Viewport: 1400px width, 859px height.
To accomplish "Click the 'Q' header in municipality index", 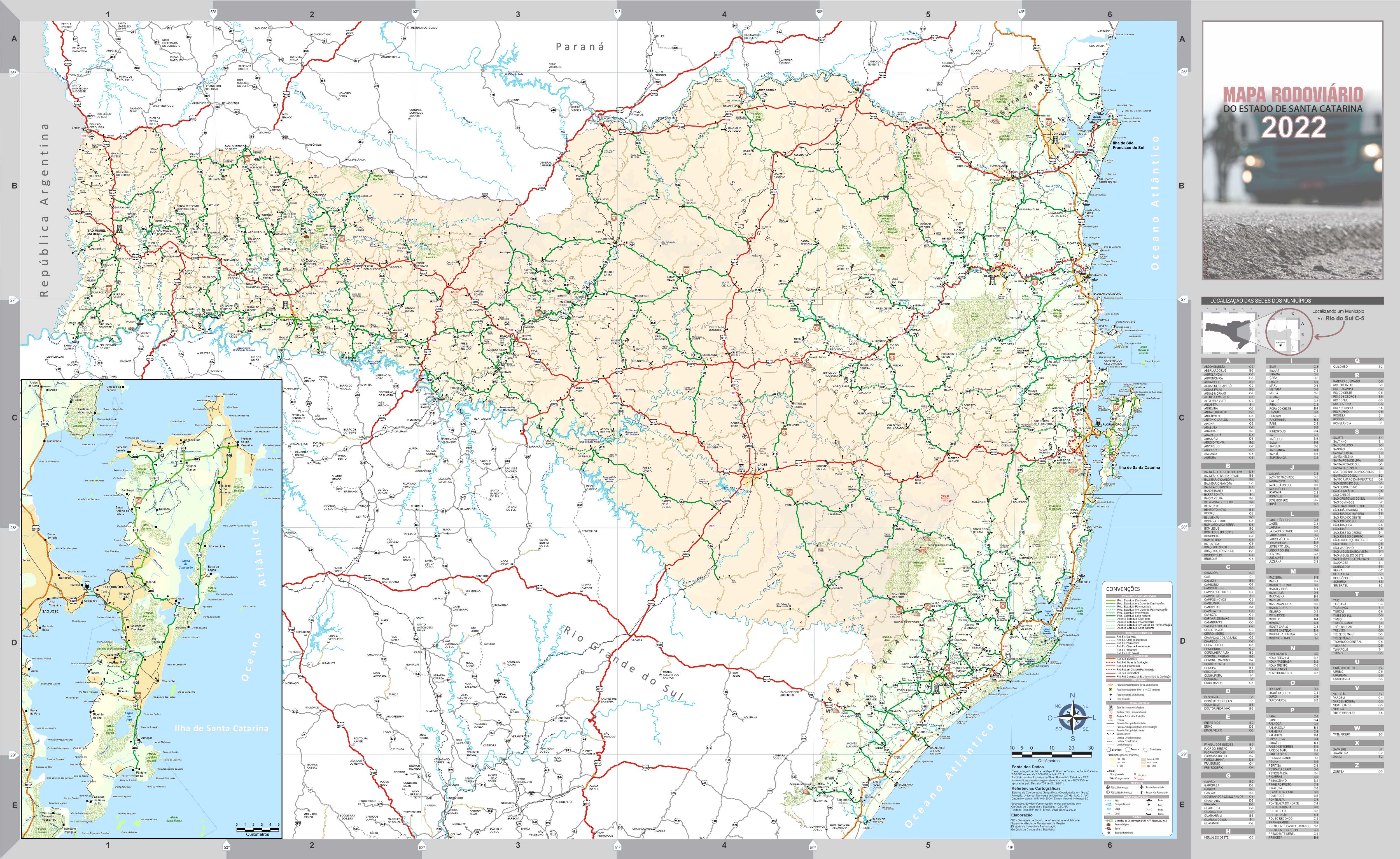I will [1357, 360].
